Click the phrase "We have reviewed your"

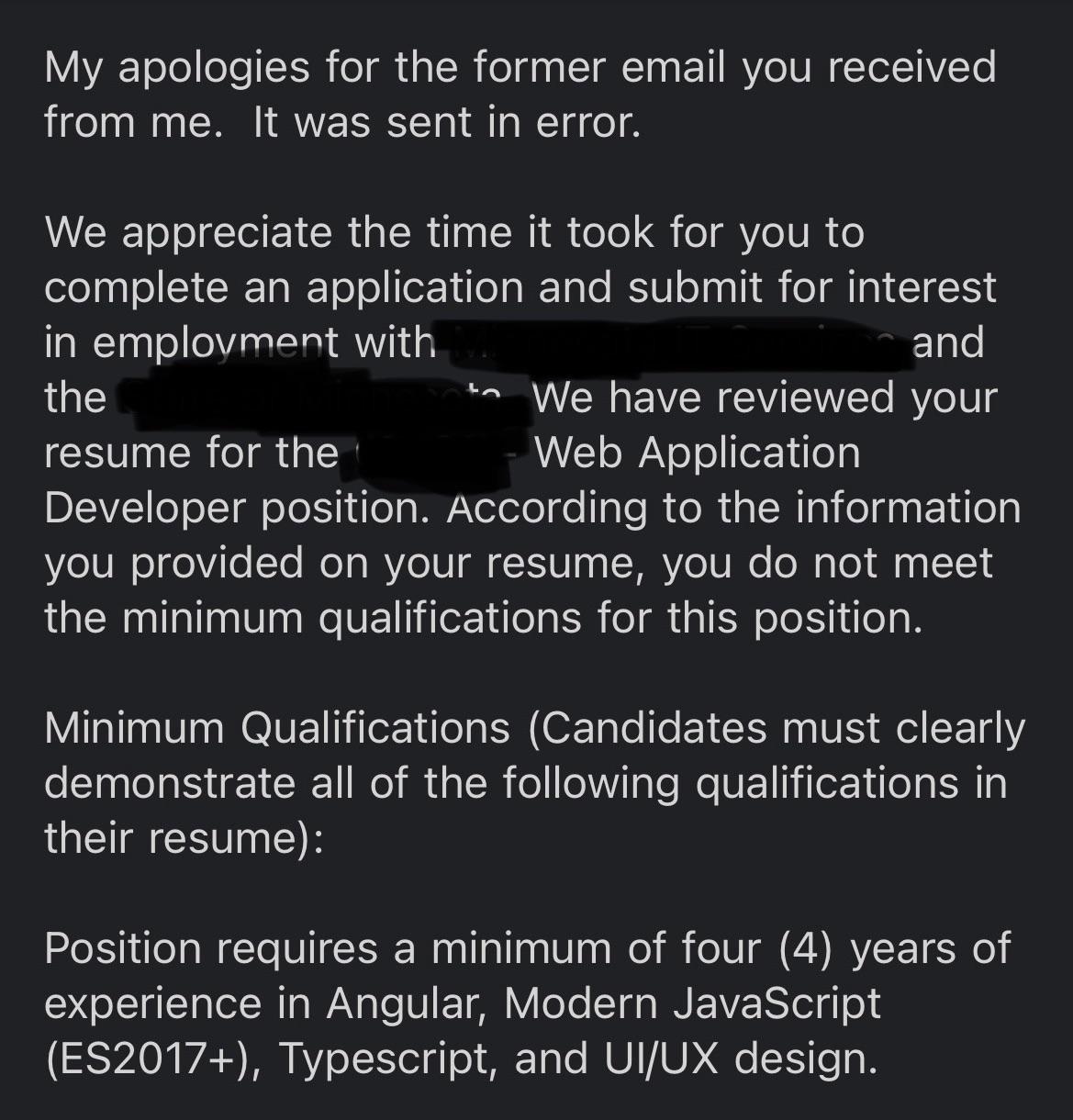coord(764,398)
